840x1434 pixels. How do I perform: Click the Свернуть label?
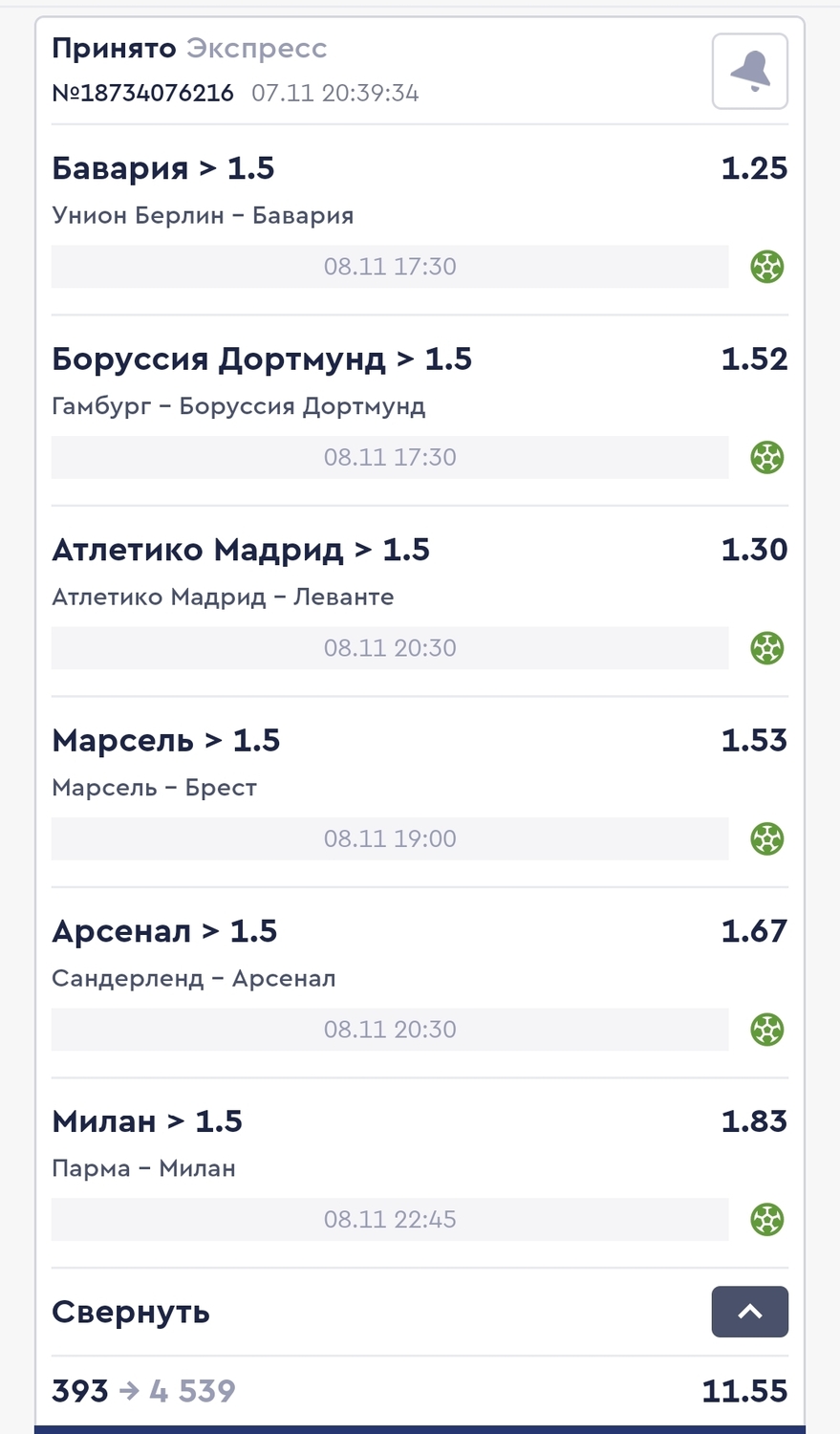pos(131,1312)
